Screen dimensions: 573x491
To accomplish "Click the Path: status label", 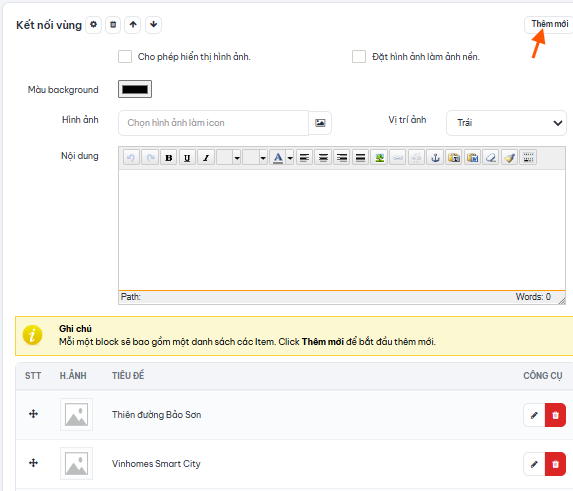I will coord(131,297).
